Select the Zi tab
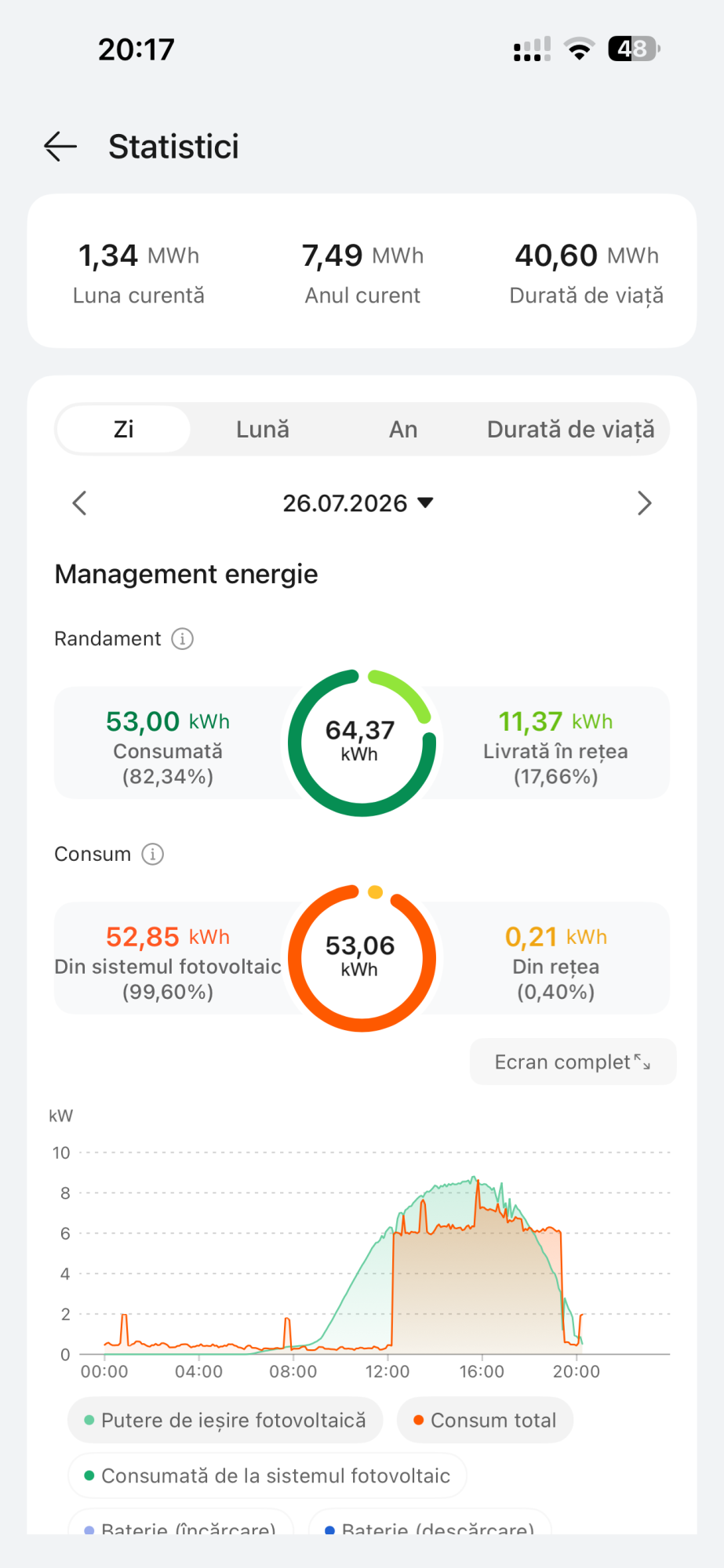The height and width of the screenshot is (1568, 724). (x=124, y=430)
